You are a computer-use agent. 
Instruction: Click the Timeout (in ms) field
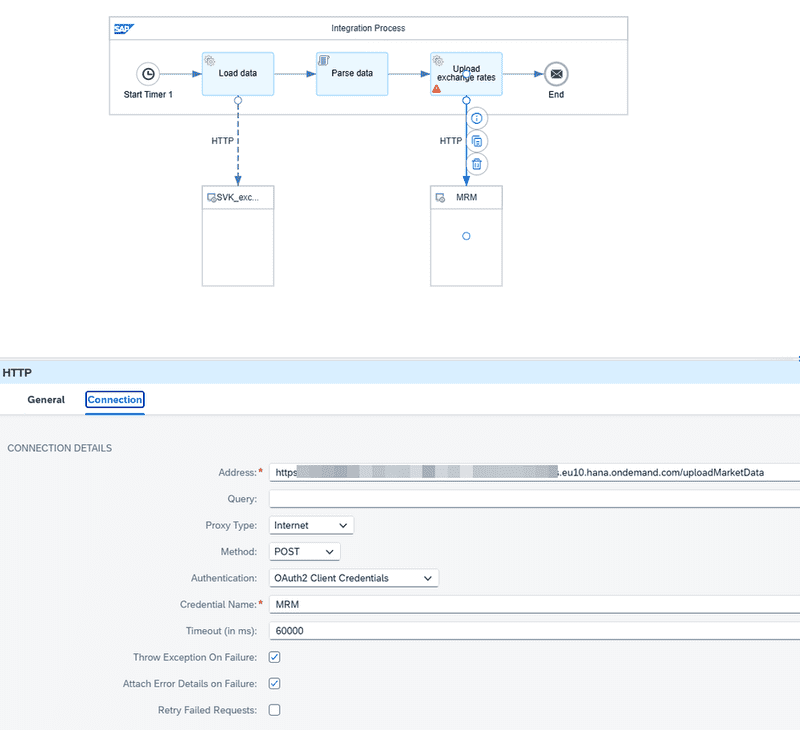(x=534, y=631)
